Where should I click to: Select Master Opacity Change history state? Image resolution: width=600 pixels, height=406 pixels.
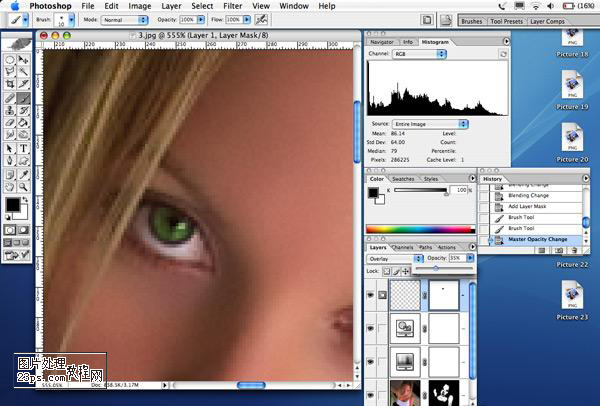535,240
